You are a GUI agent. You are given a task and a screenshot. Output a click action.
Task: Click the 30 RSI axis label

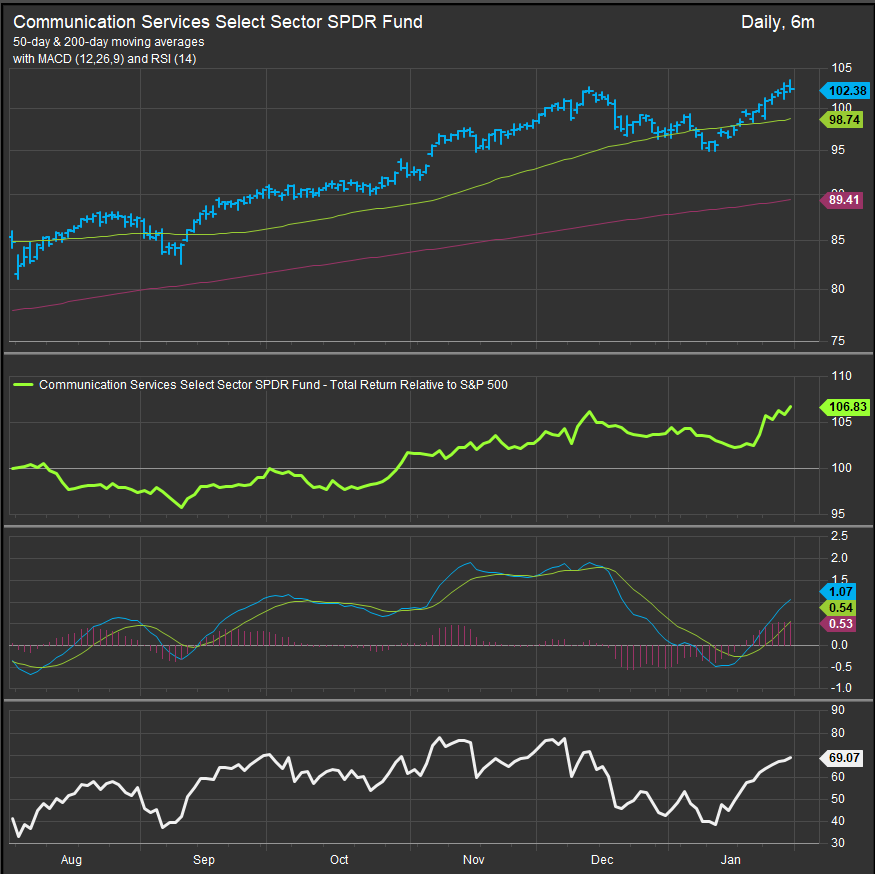838,843
